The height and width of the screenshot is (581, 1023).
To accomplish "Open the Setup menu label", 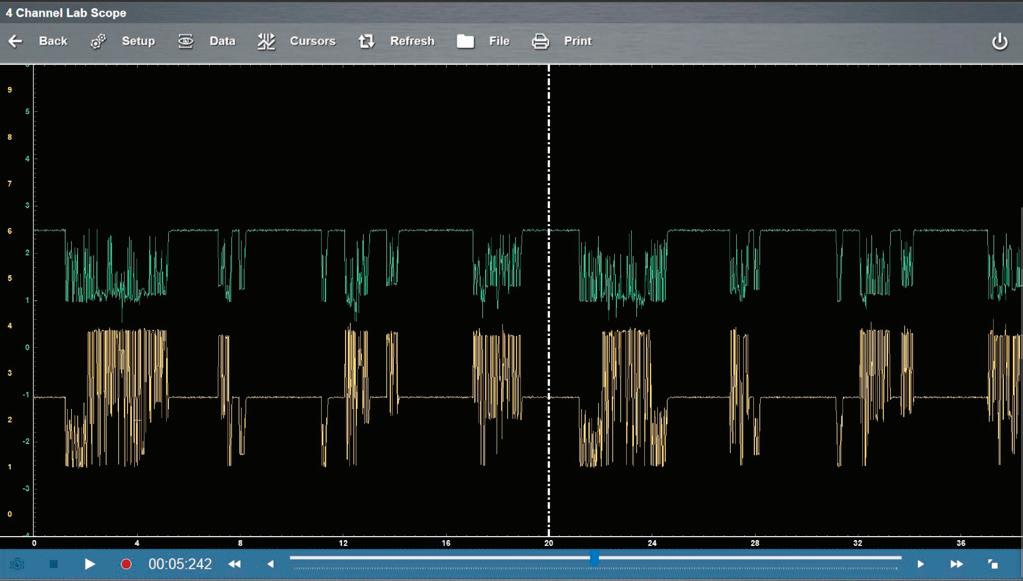I will (138, 41).
